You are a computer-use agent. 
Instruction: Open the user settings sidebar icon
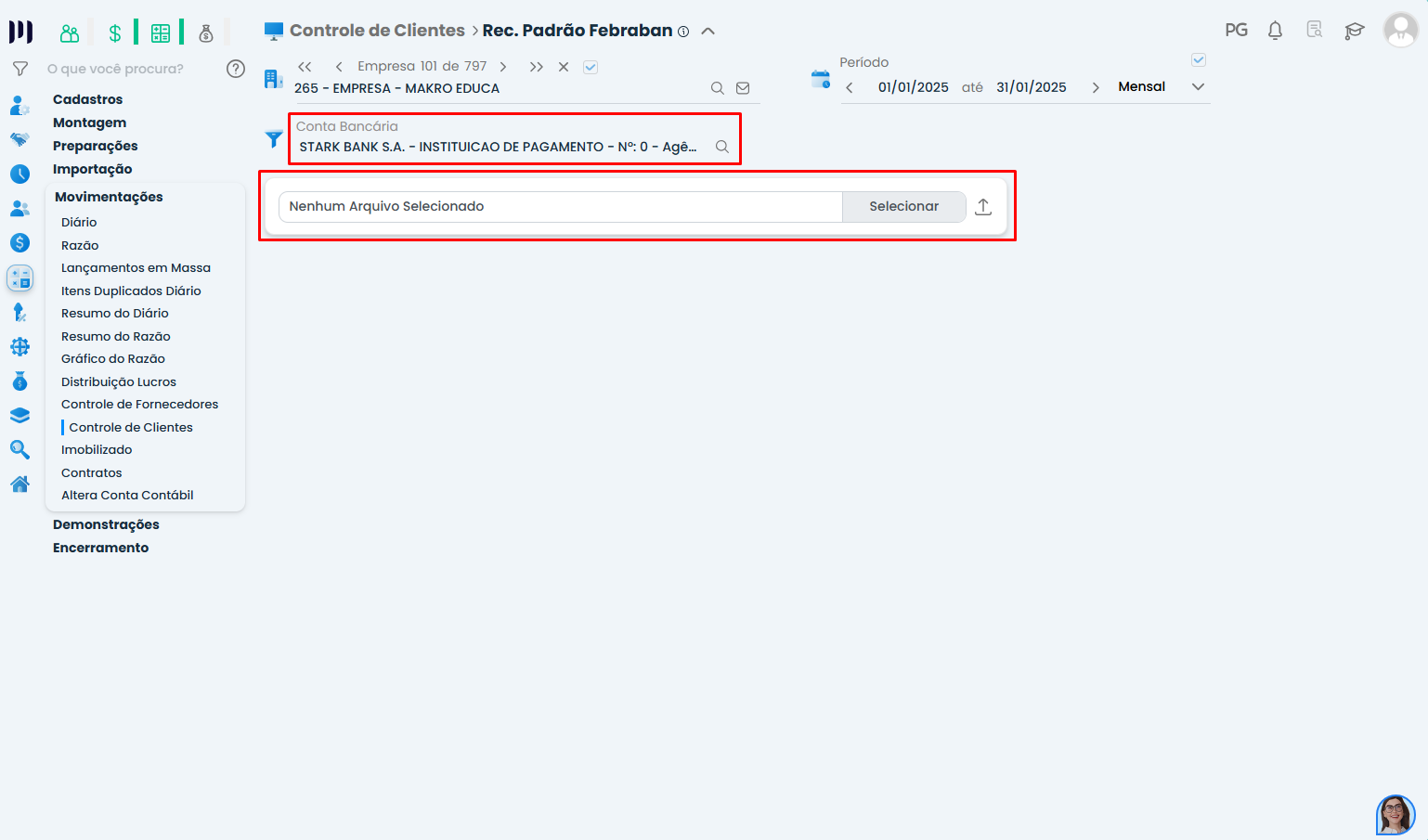click(x=19, y=106)
